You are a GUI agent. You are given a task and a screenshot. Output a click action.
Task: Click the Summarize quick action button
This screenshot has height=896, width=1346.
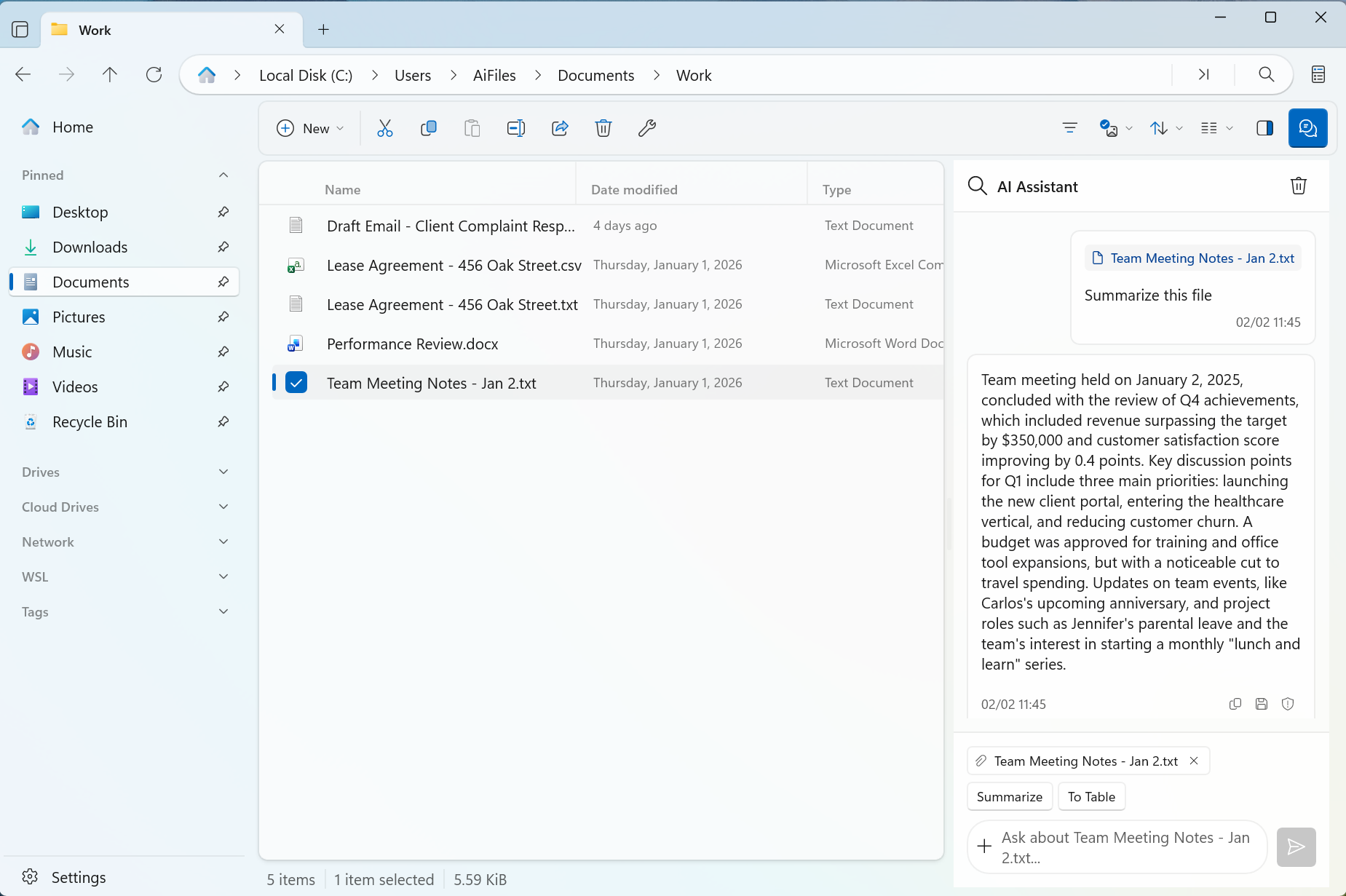pos(1010,796)
